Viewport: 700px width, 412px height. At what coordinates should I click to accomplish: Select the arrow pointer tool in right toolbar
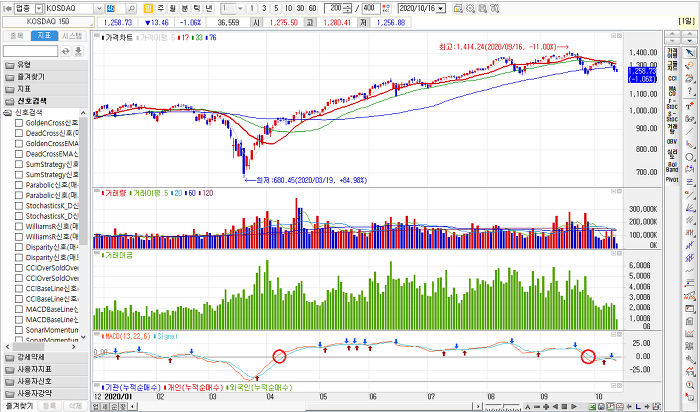tap(690, 53)
